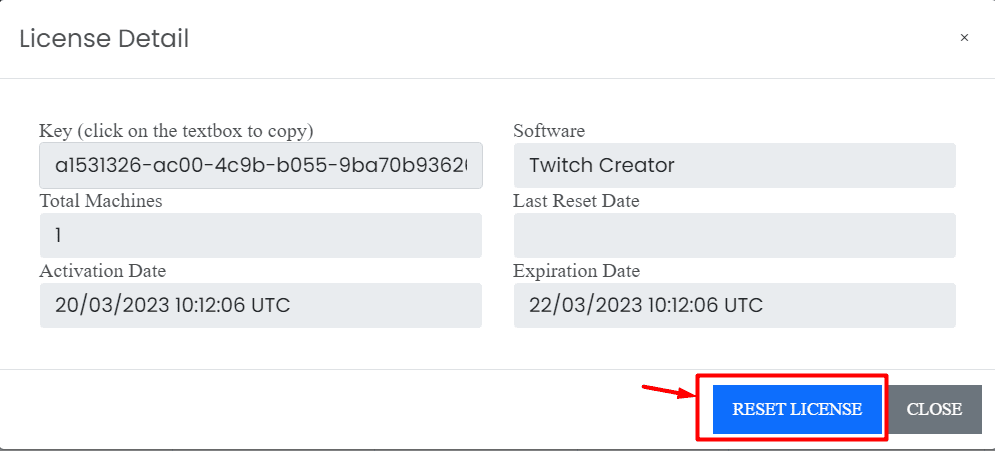Click blank footer space left of the red arrow
The image size is (995, 451).
coord(317,409)
